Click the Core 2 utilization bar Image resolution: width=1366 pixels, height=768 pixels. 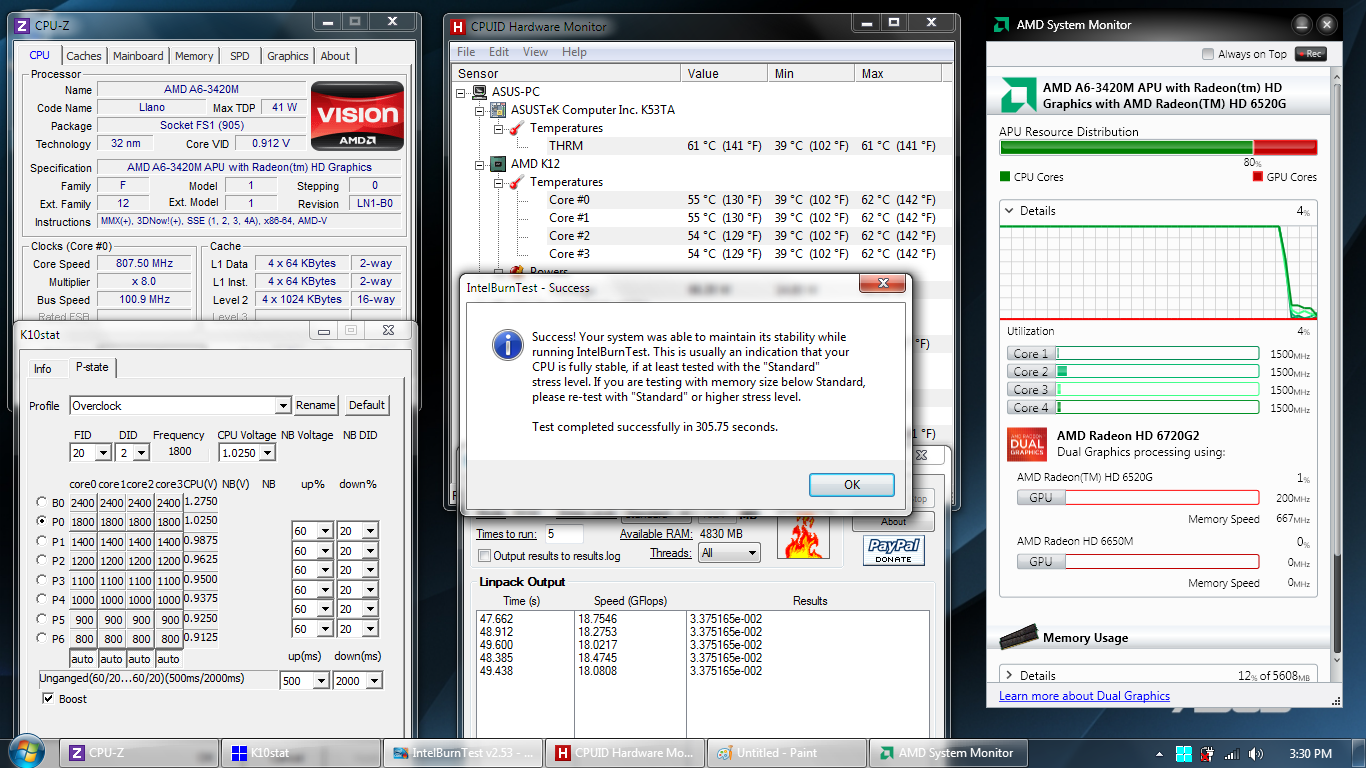click(1157, 371)
